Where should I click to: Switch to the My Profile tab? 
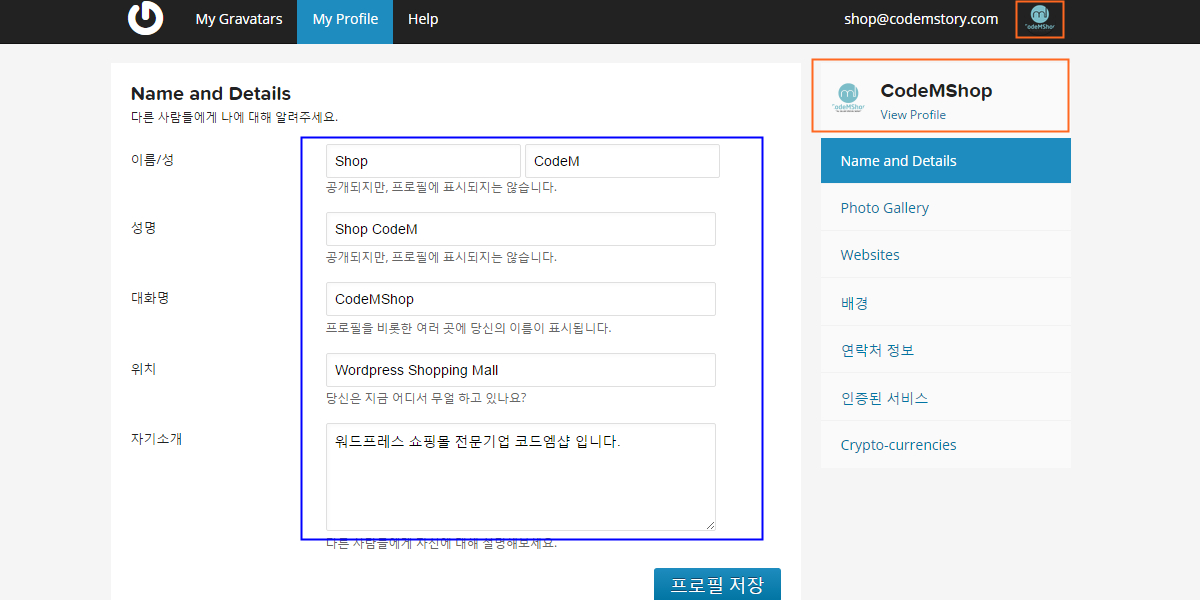pyautogui.click(x=344, y=19)
